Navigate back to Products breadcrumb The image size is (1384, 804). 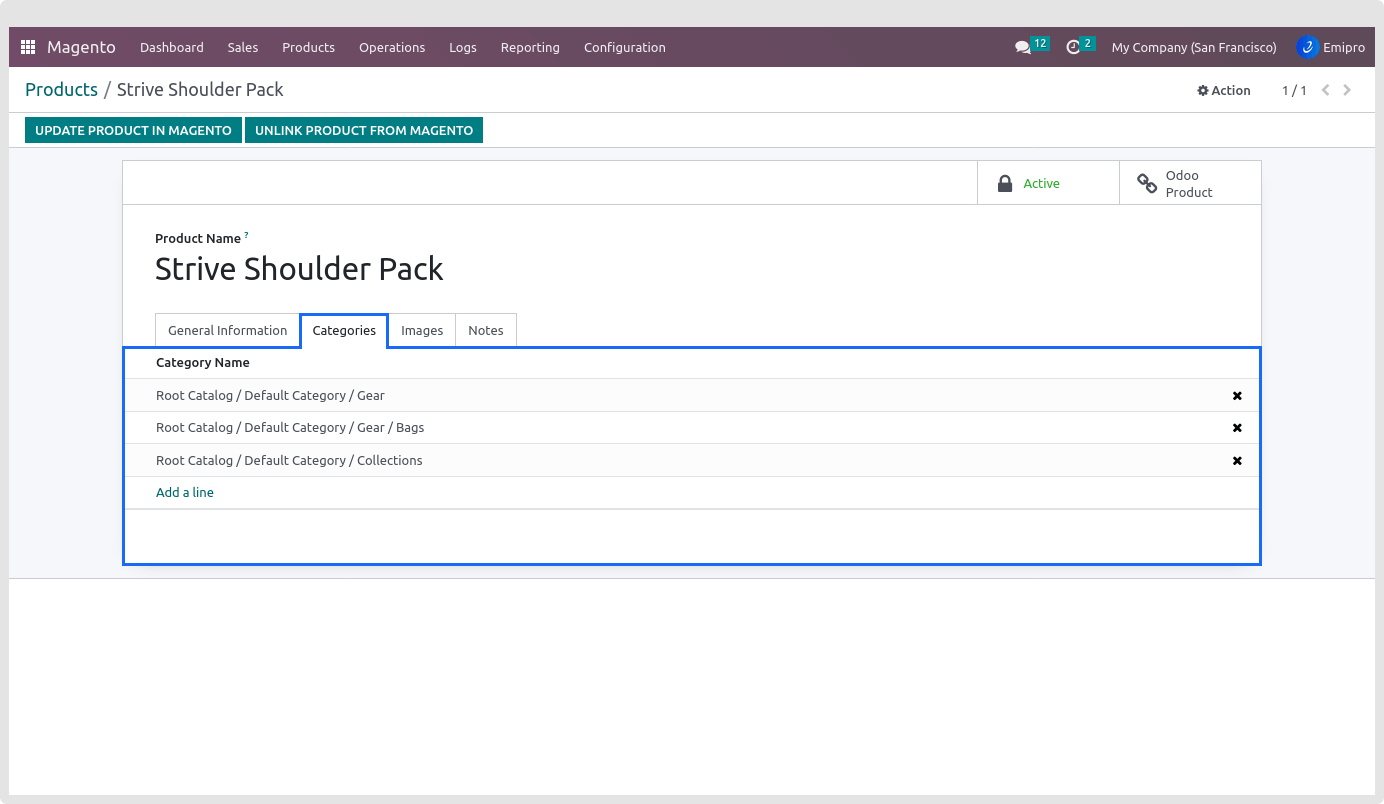point(61,90)
